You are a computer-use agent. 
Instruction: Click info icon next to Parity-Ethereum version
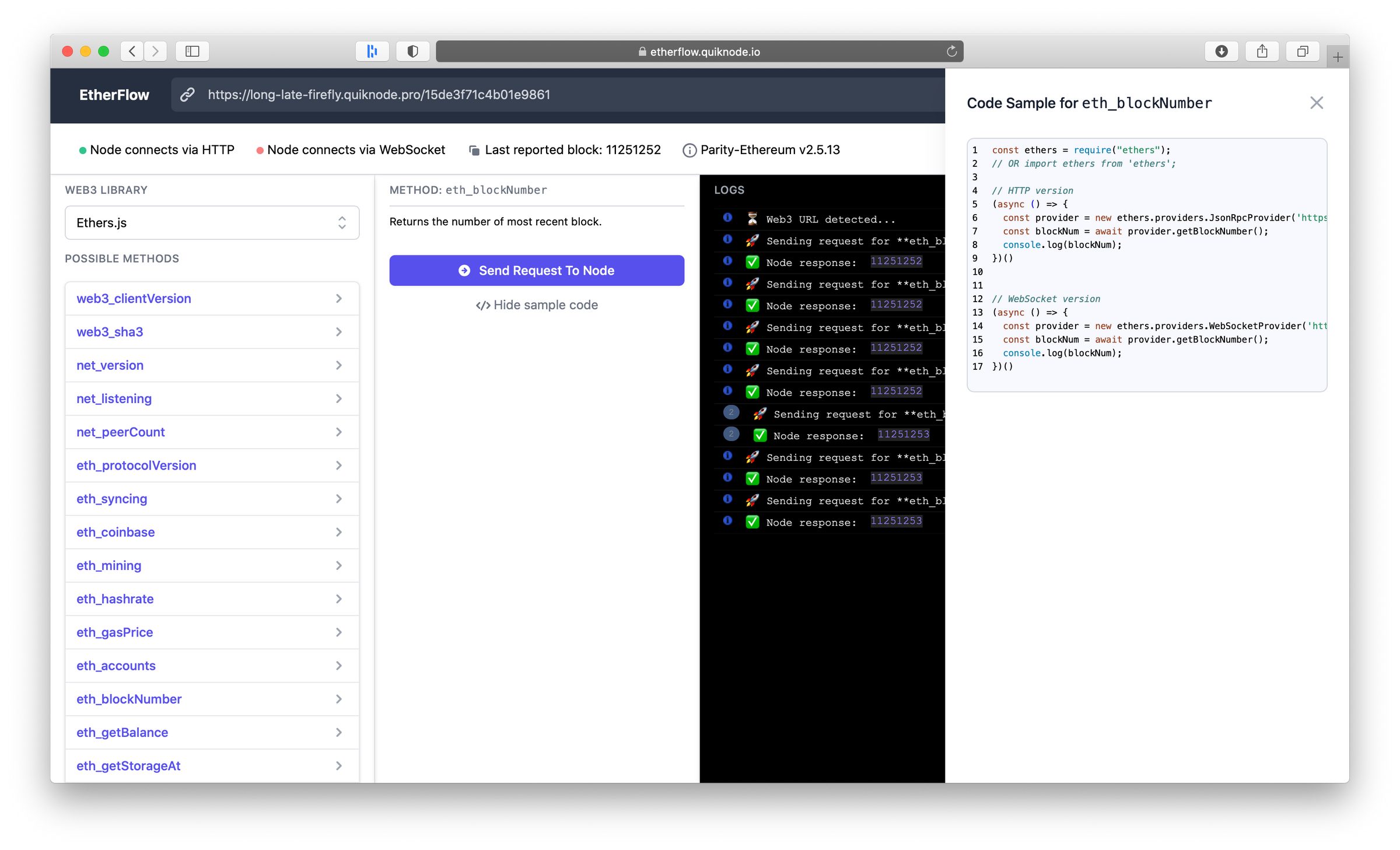click(689, 151)
